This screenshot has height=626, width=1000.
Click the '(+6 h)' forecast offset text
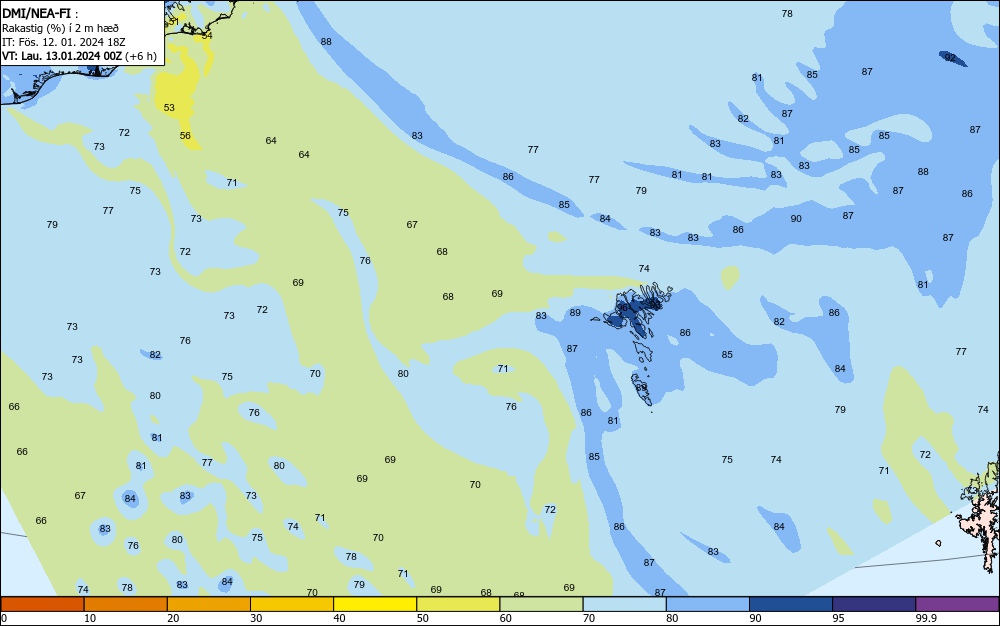141,56
